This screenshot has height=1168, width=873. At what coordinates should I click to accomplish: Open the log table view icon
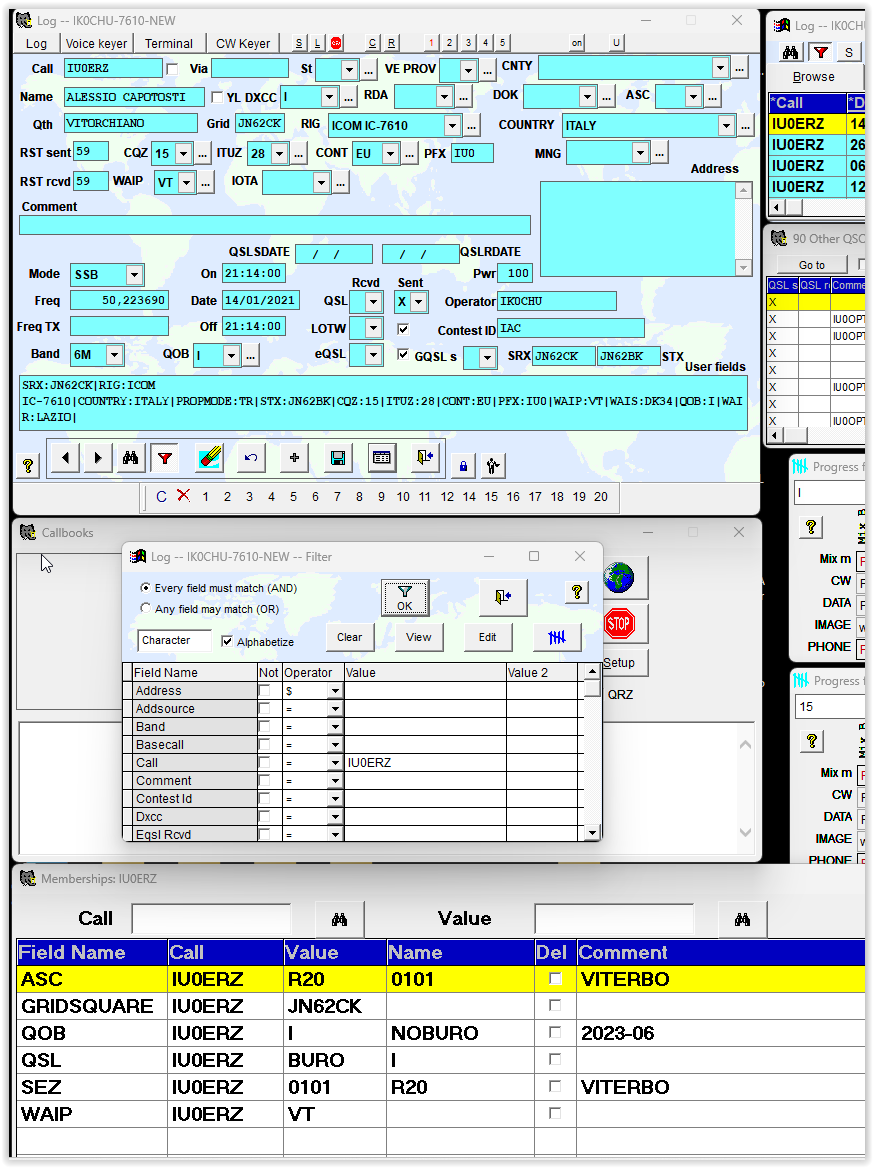pos(381,457)
